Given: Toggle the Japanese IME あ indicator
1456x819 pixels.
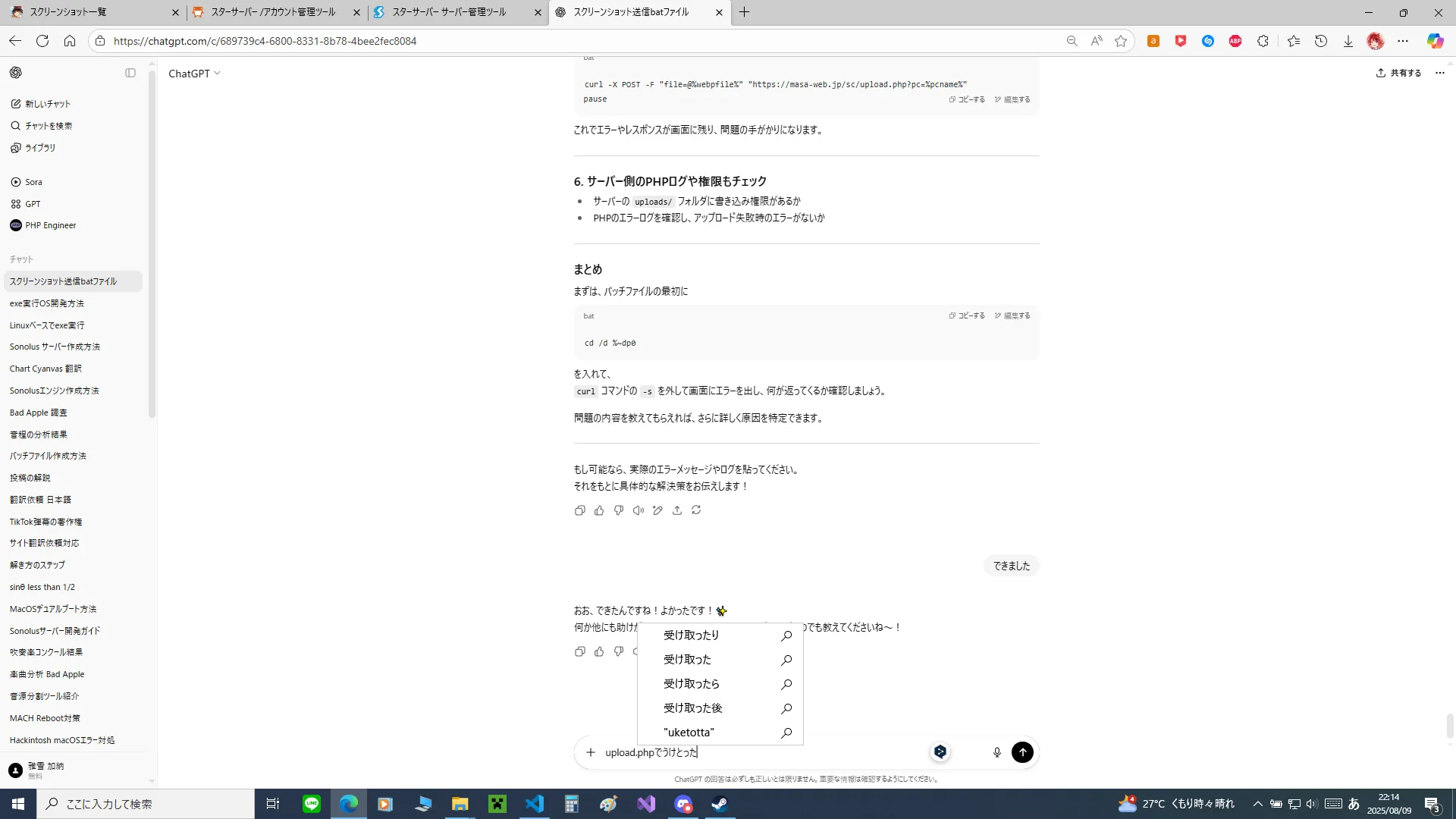Looking at the screenshot, I should [1354, 804].
